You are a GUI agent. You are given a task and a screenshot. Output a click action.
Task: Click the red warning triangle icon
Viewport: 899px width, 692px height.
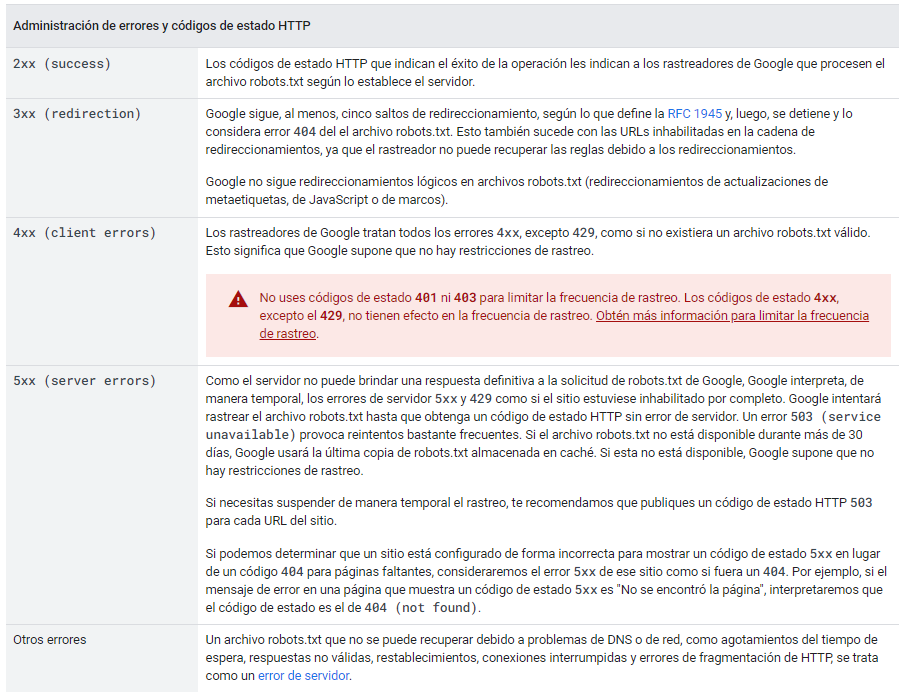[237, 299]
